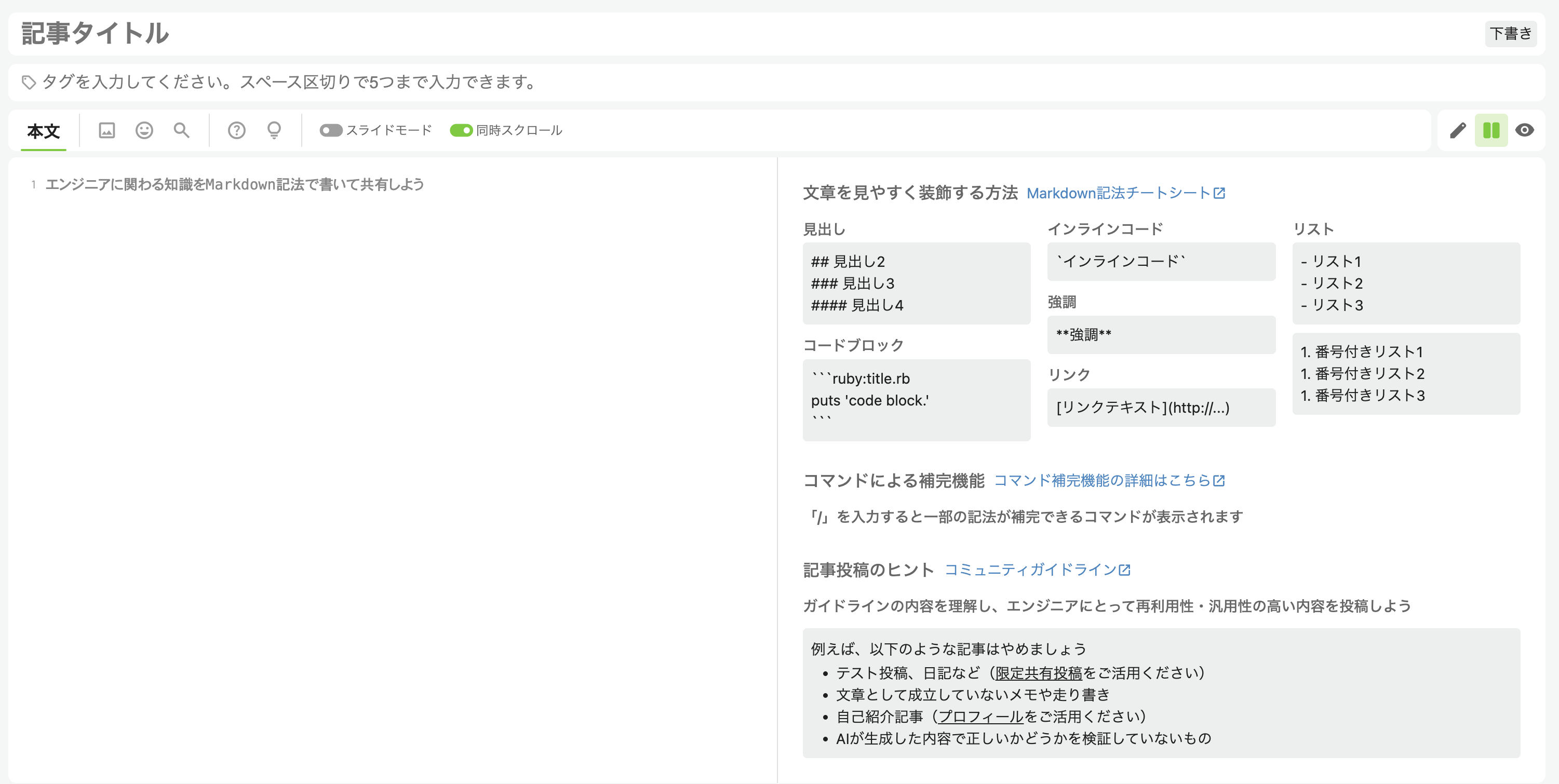Select the 本文 tab
The width and height of the screenshot is (1559, 784).
(x=44, y=129)
